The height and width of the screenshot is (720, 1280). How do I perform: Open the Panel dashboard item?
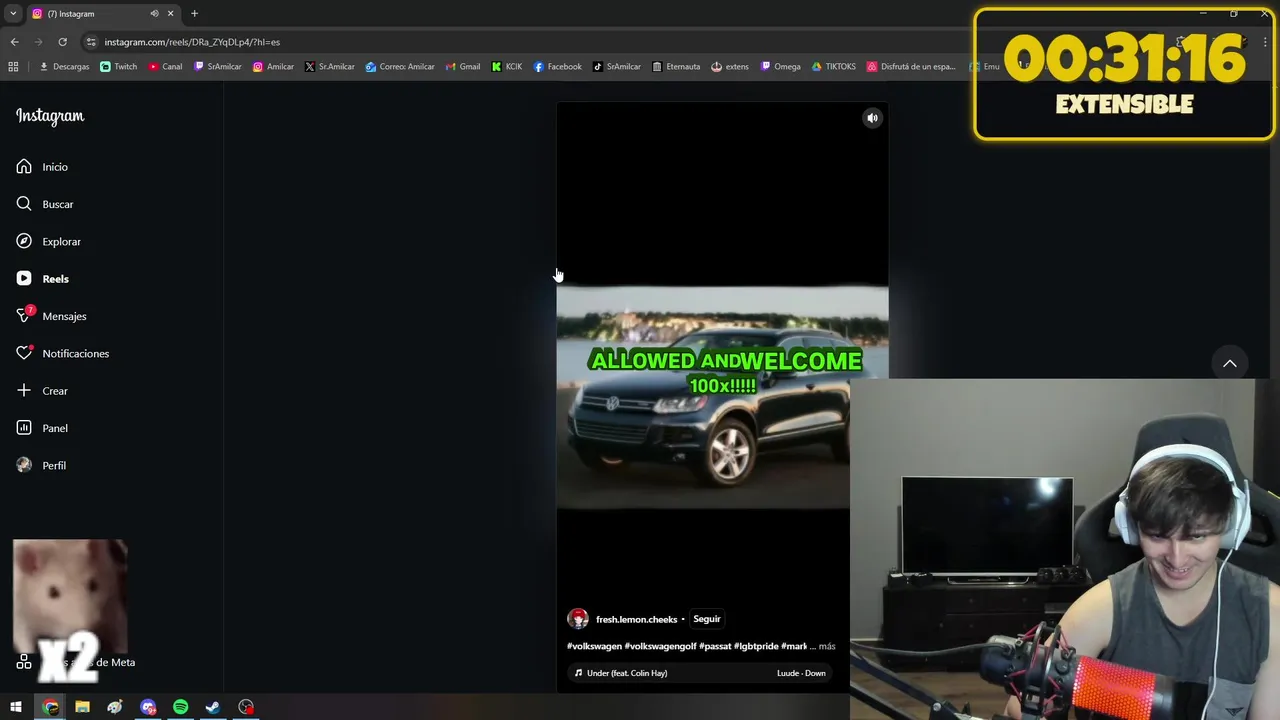(42, 428)
